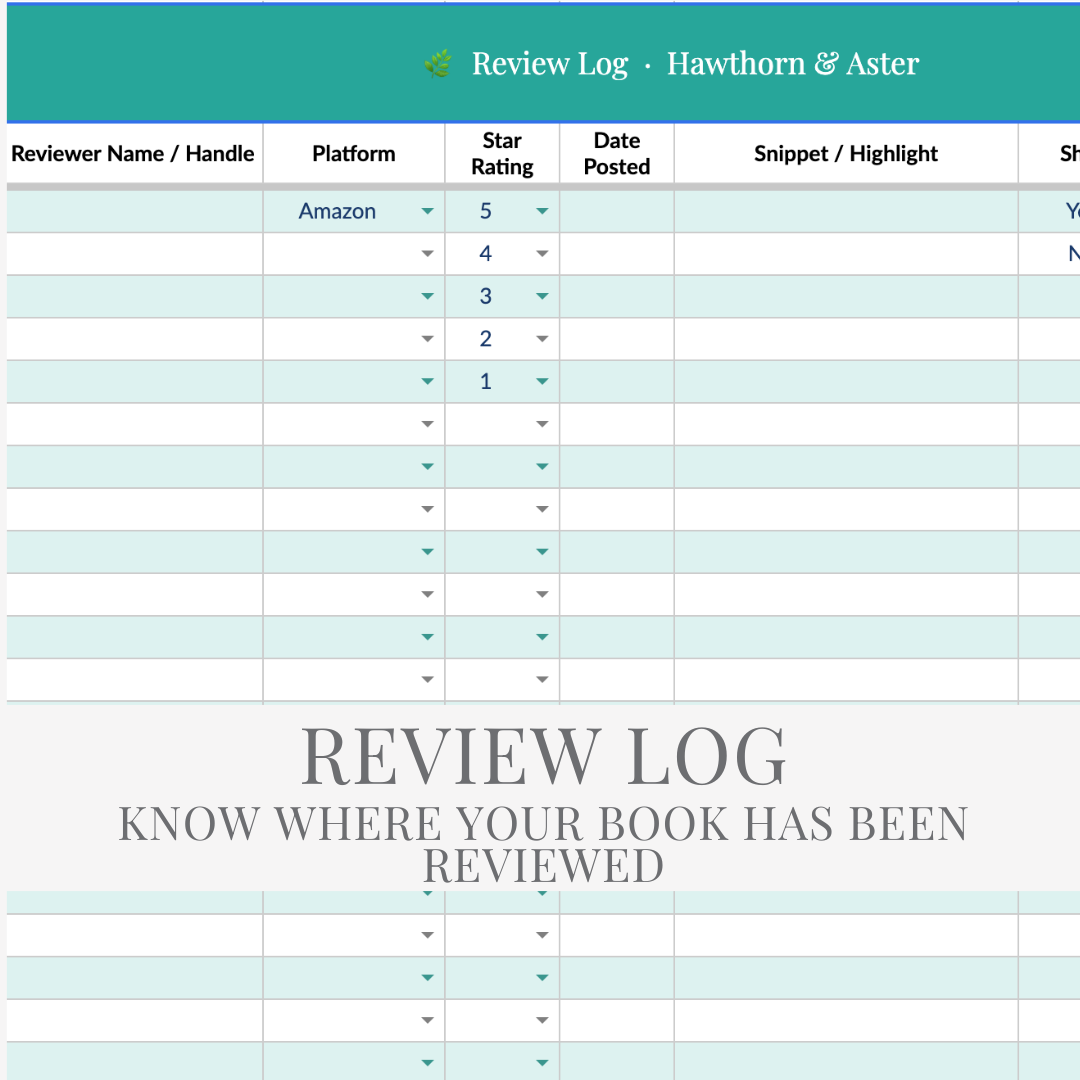Click reviewer name cell in Amazon row

tap(134, 211)
